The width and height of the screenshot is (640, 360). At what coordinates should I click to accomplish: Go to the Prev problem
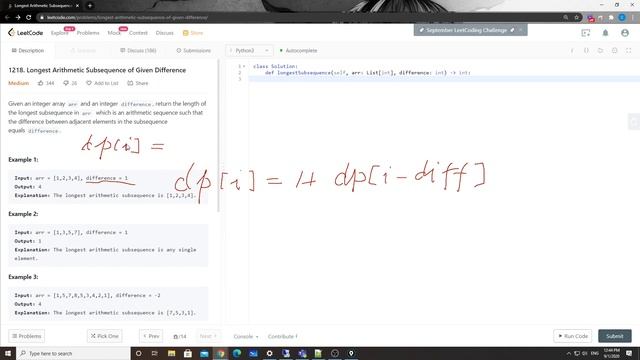[151, 336]
